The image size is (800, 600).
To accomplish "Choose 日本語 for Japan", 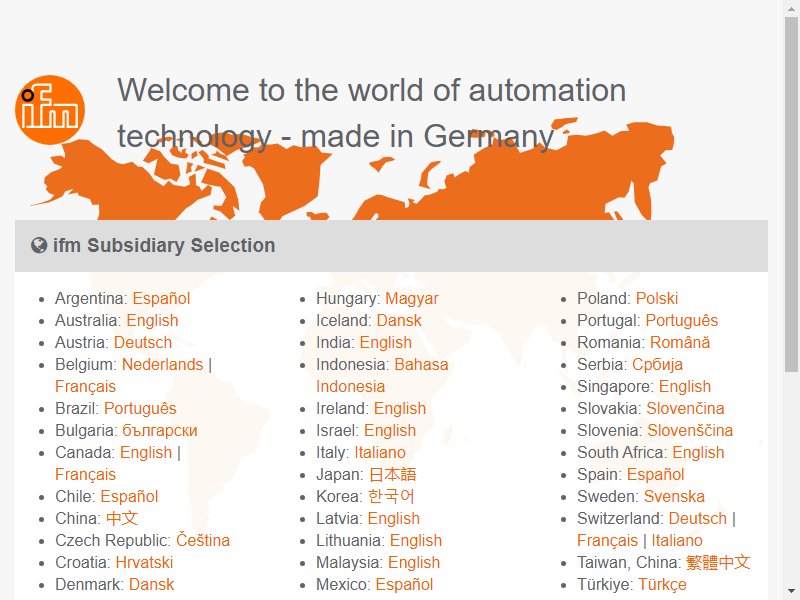I will pos(392,474).
